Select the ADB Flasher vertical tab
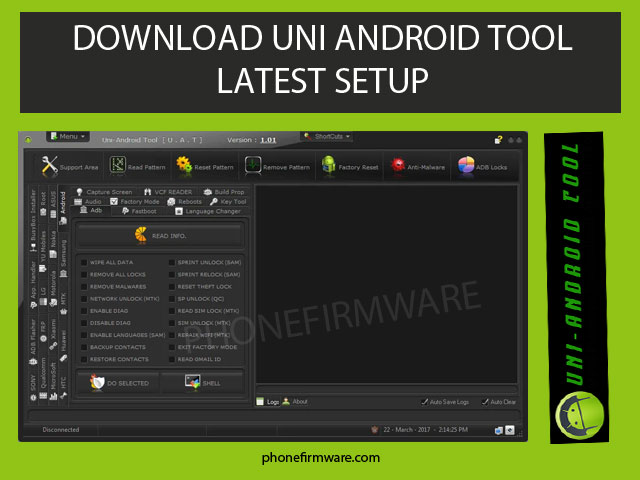 [x=33, y=342]
